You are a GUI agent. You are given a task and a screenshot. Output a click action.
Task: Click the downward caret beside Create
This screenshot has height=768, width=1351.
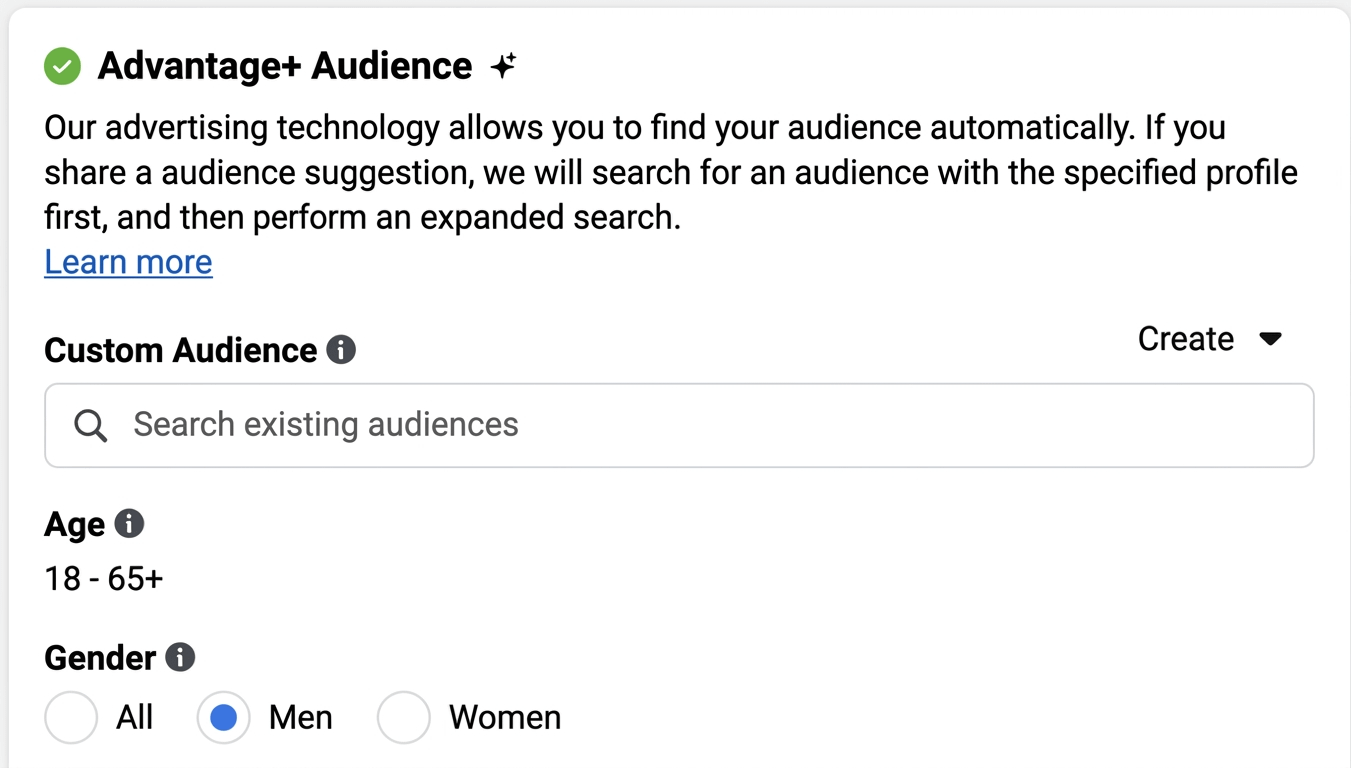coord(1270,339)
